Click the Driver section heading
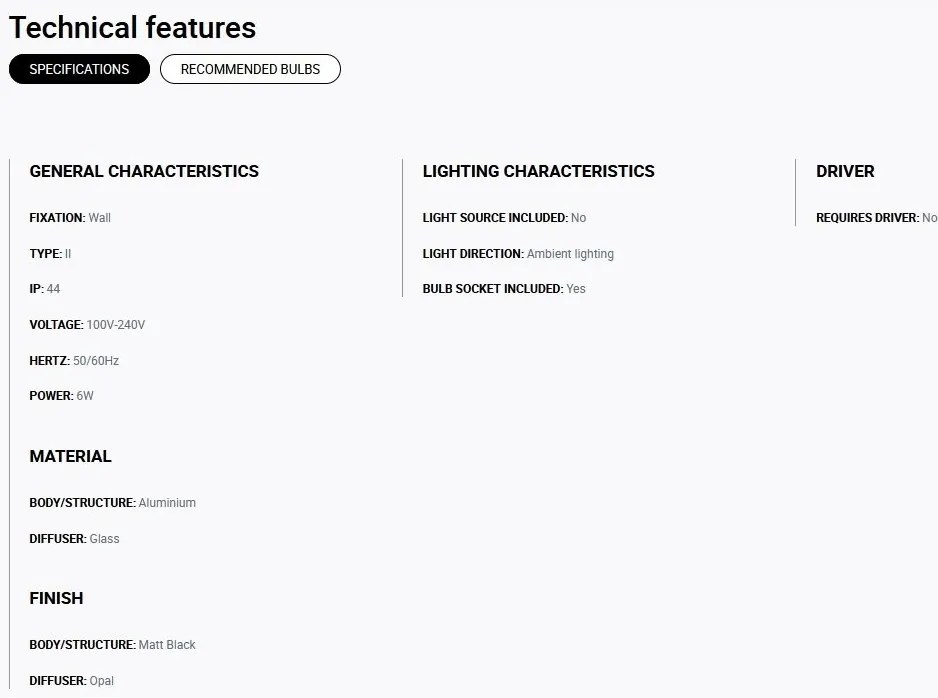This screenshot has width=938, height=698. tap(845, 172)
